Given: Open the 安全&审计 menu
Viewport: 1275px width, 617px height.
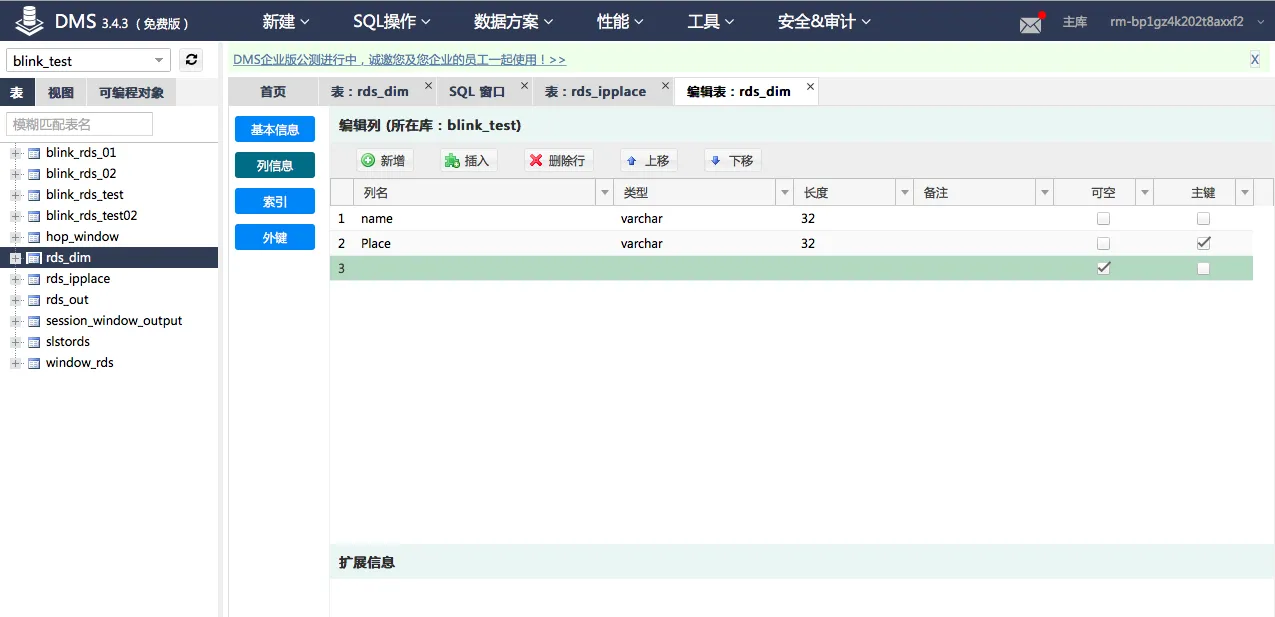Looking at the screenshot, I should click(x=825, y=21).
